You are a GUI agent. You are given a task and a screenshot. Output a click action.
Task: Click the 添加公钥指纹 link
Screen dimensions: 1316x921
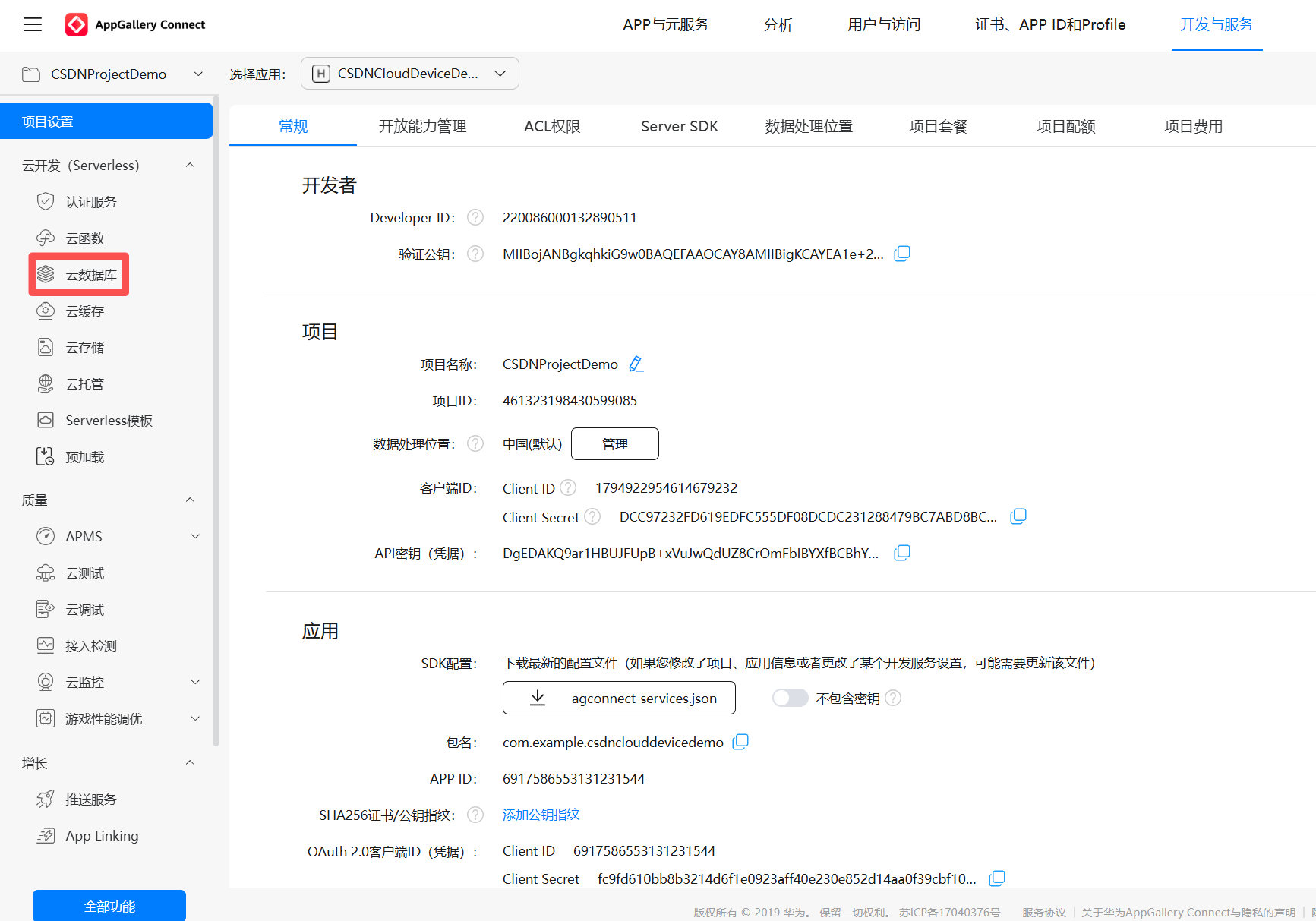pyautogui.click(x=541, y=815)
